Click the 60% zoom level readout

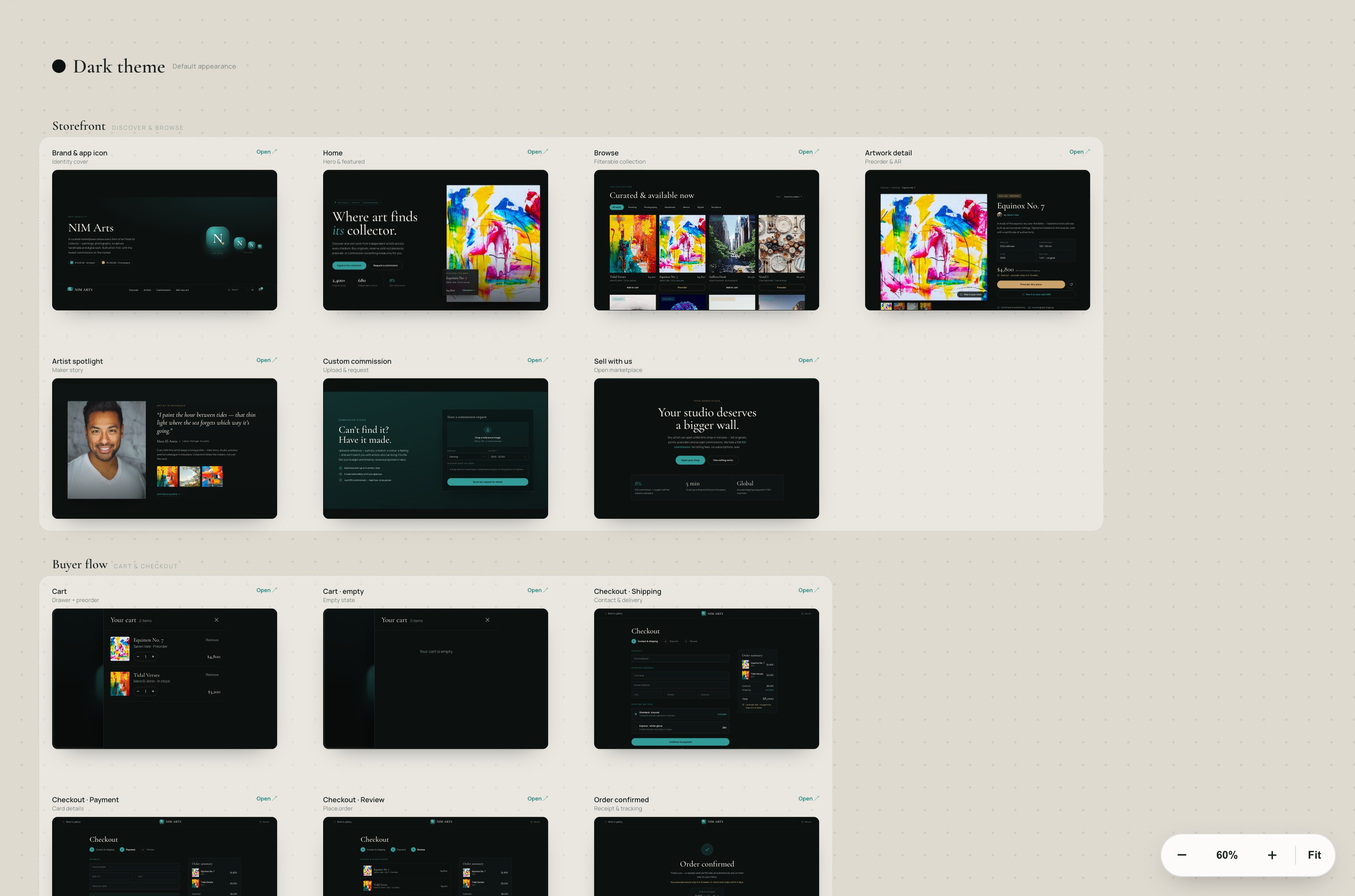[1227, 855]
